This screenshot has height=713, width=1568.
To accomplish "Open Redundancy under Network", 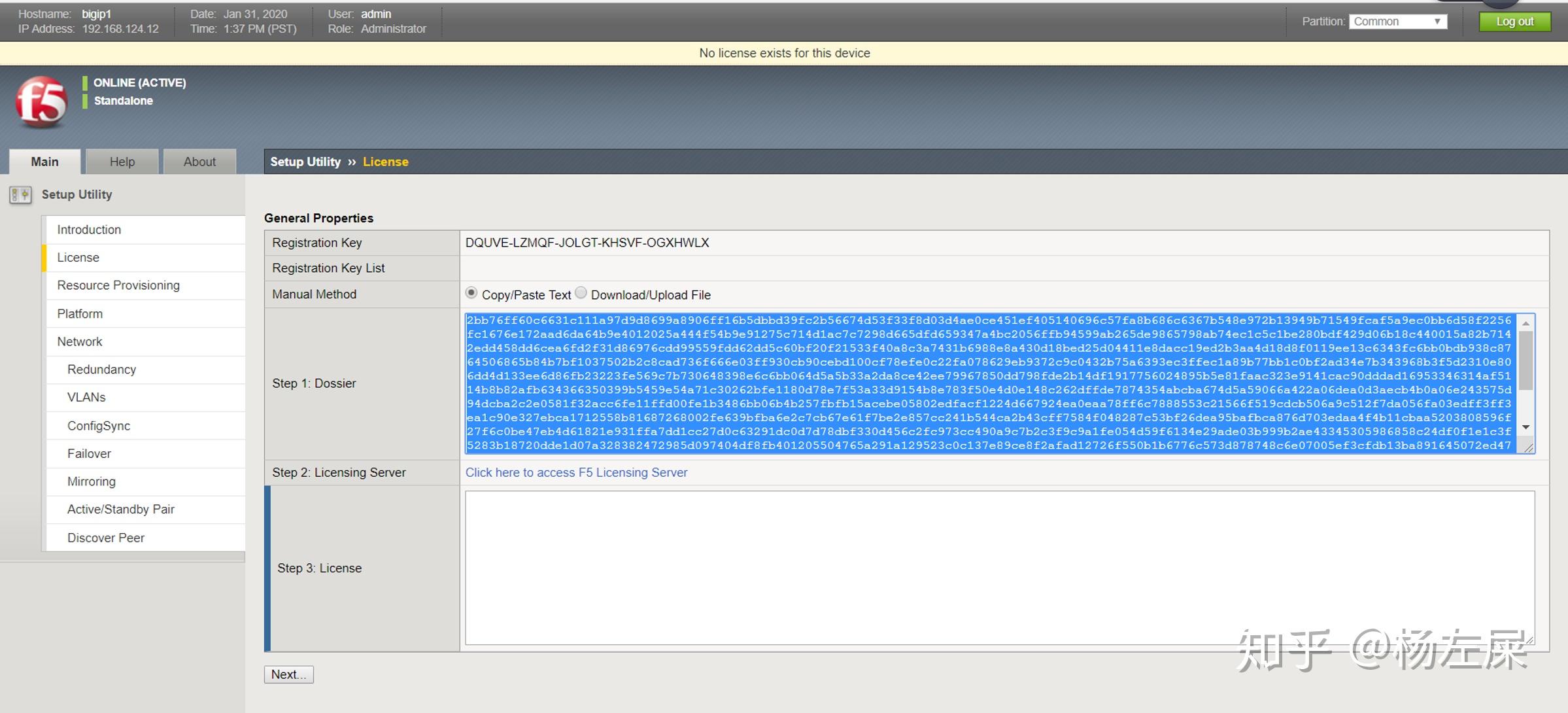I will coord(145,370).
